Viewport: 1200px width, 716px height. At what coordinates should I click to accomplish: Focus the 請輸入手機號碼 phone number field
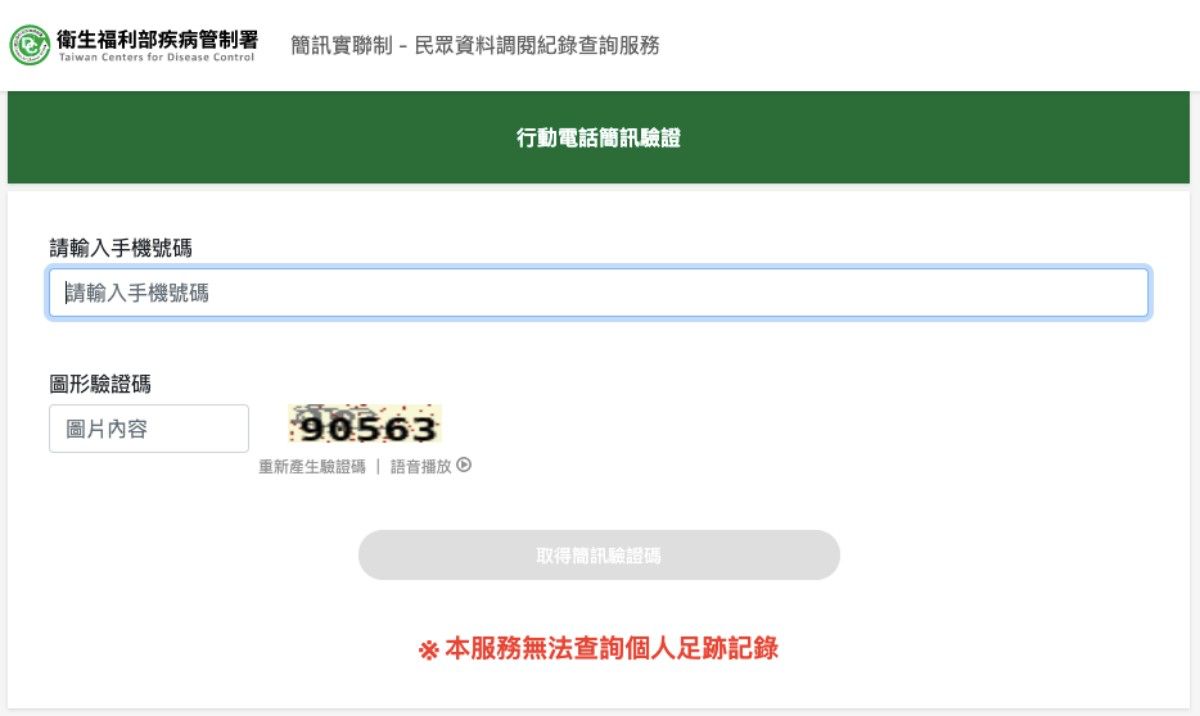pyautogui.click(x=599, y=293)
